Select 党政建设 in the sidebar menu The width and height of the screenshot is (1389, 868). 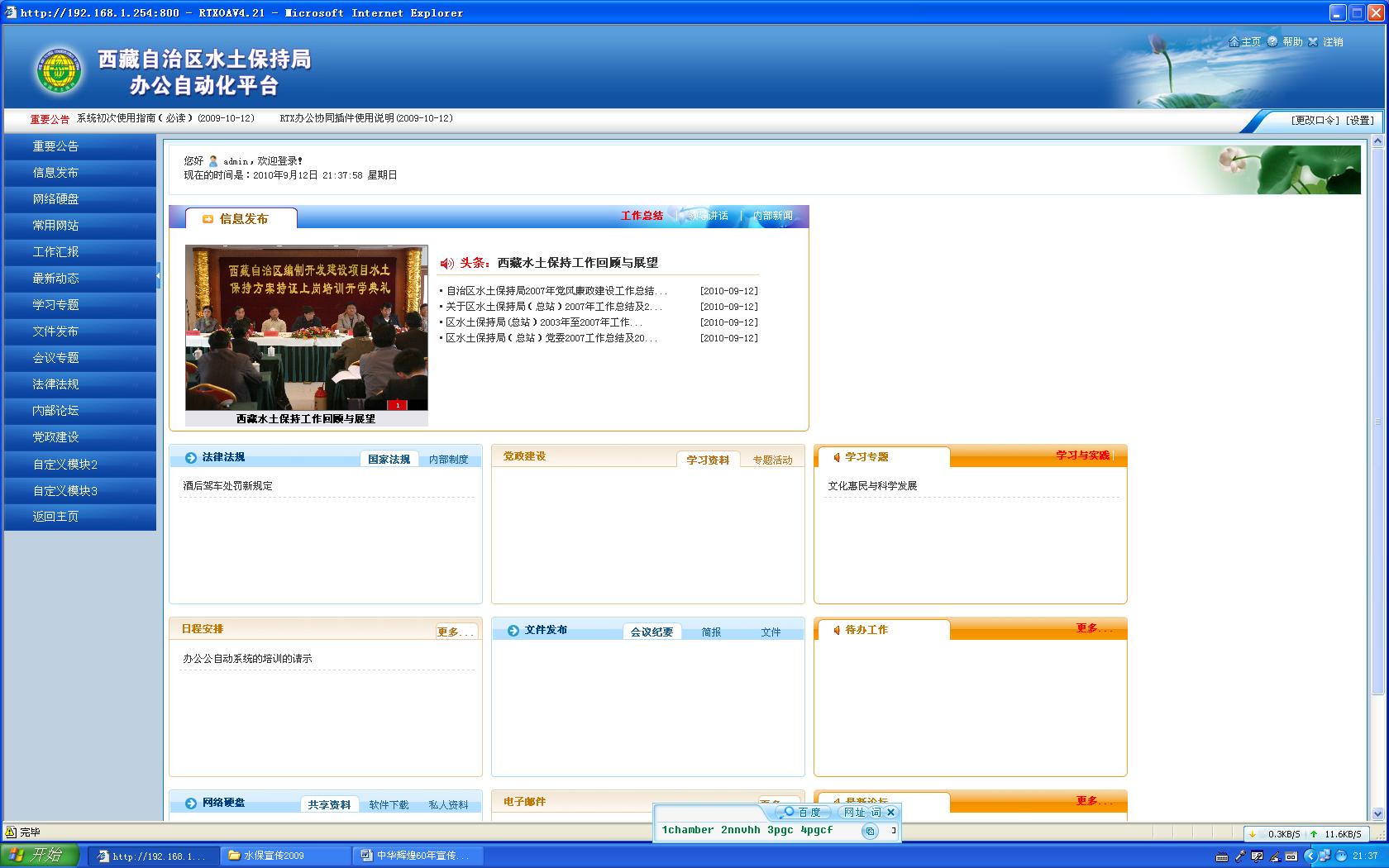pyautogui.click(x=56, y=437)
